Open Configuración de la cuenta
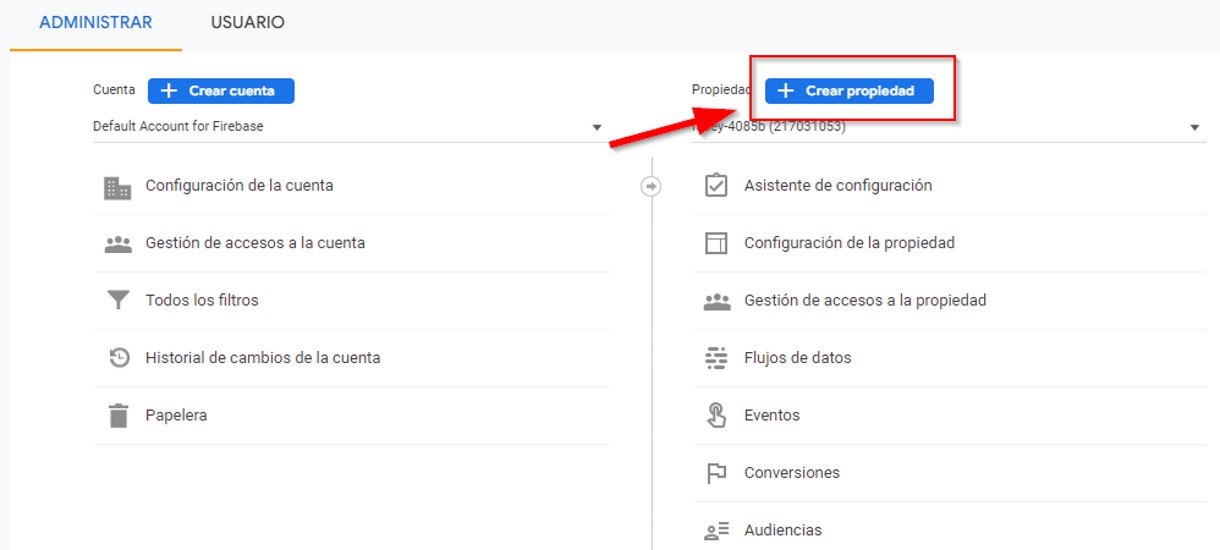The image size is (1220, 550). 239,185
